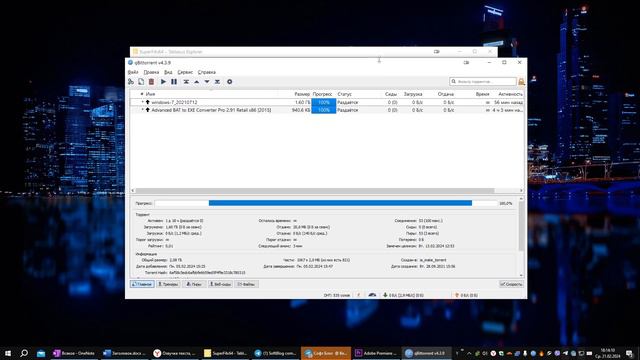640x360 pixels.
Task: Open Options gear icon in toolbar
Action: (x=230, y=82)
